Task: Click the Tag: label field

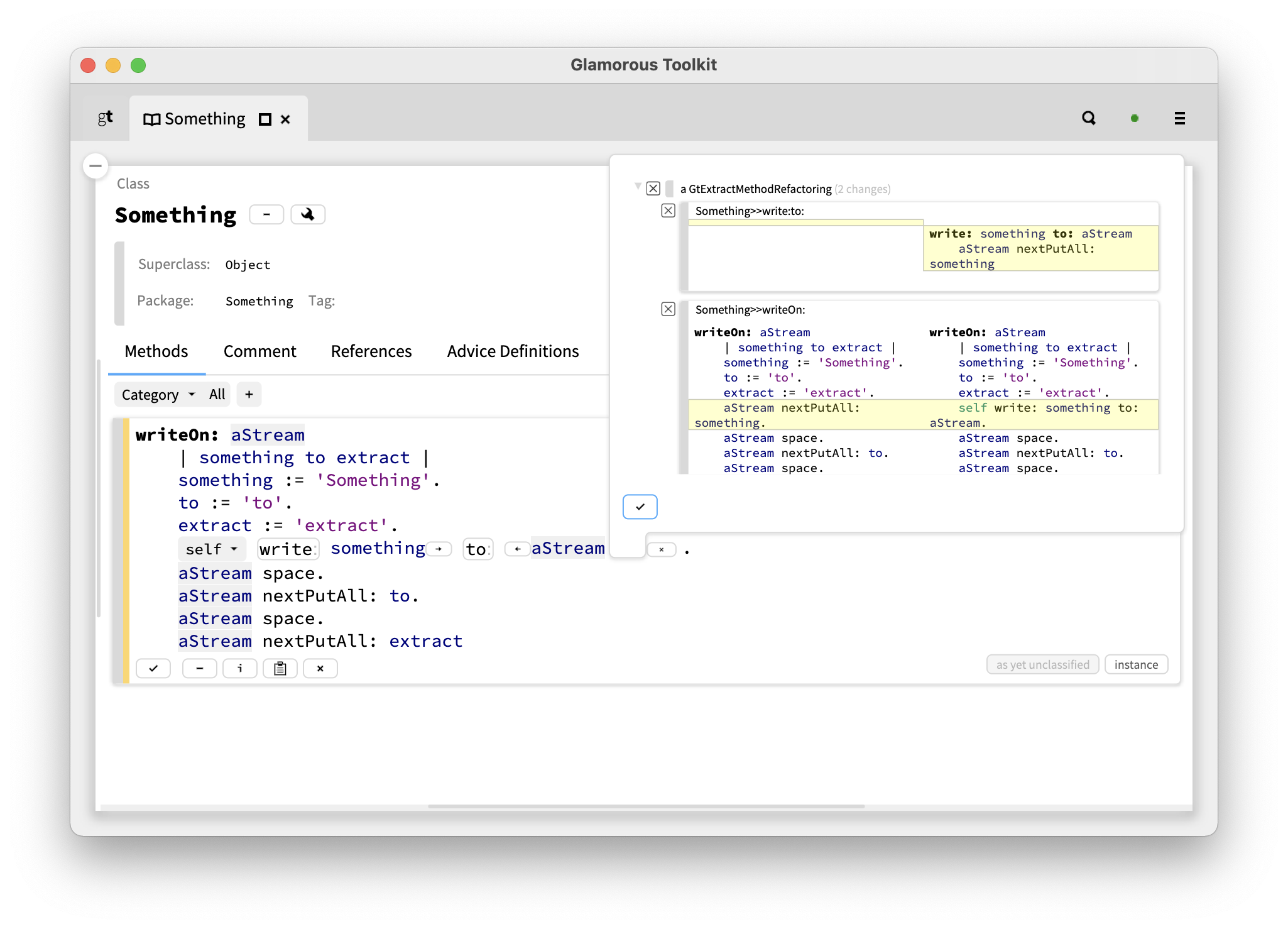Action: [x=322, y=301]
